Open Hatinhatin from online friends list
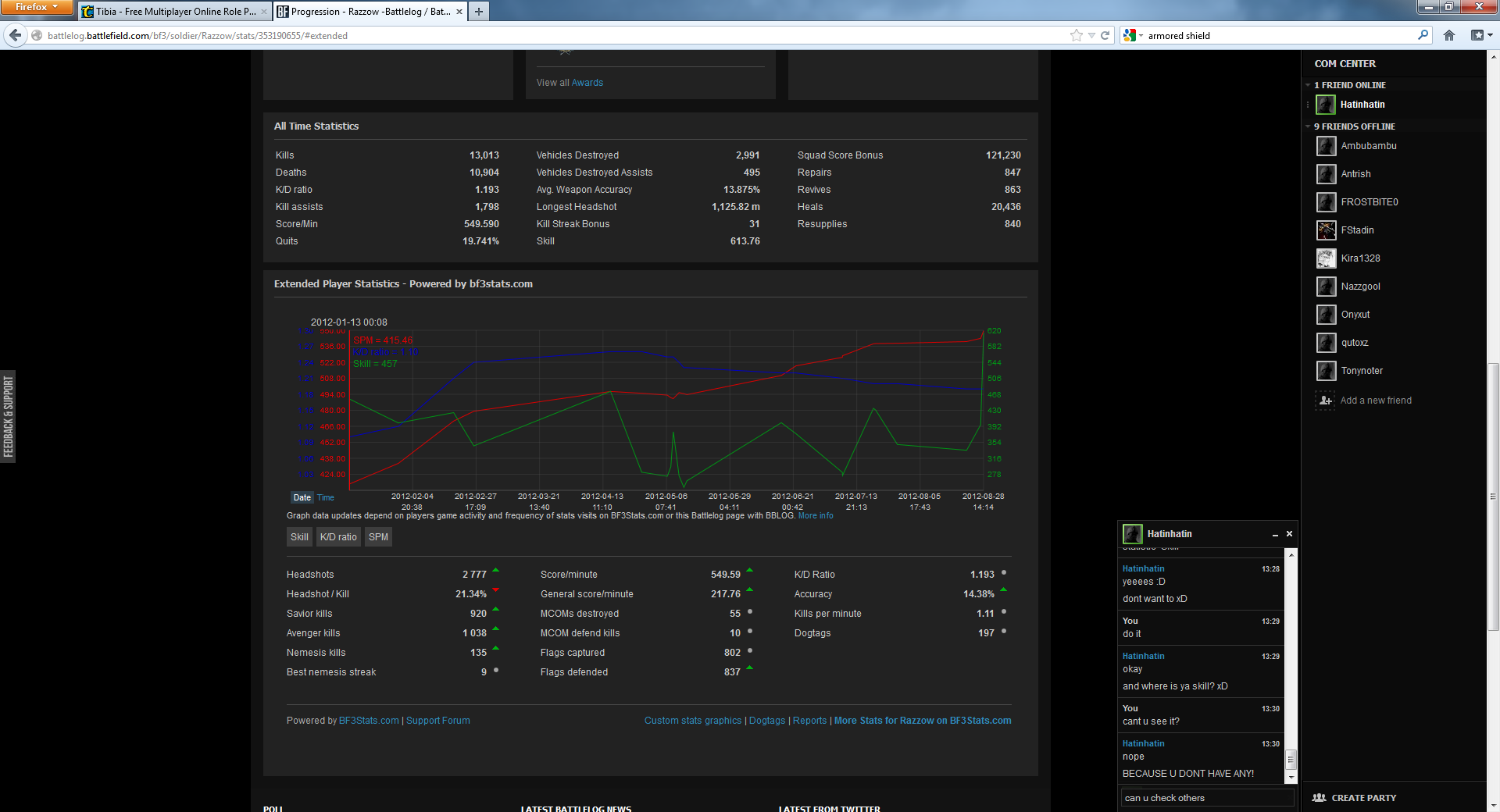 pyautogui.click(x=1362, y=105)
